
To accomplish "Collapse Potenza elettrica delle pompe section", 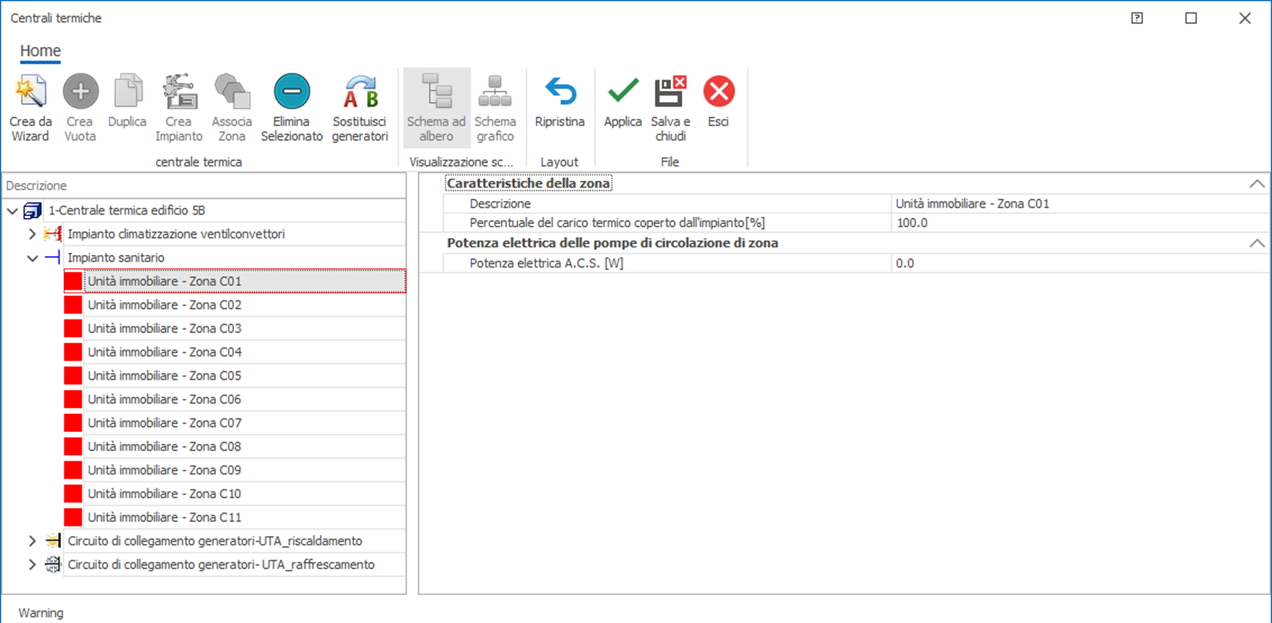I will (x=1256, y=243).
